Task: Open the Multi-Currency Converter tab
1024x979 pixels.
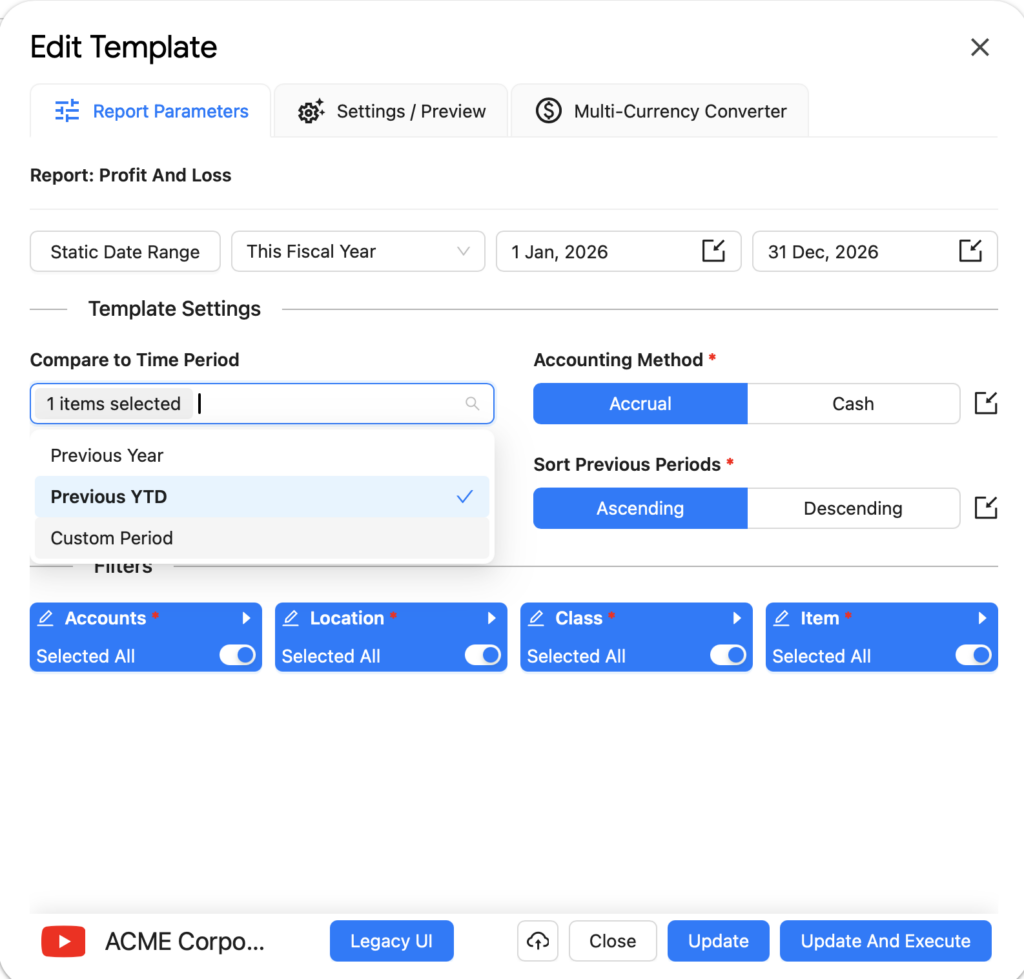Action: click(660, 111)
